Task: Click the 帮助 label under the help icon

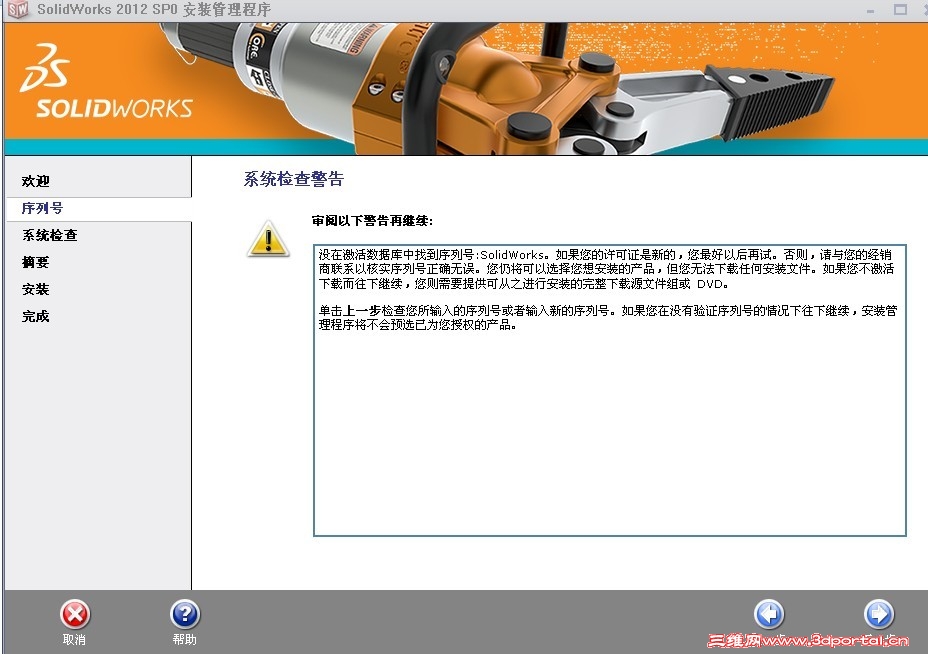Action: (185, 640)
